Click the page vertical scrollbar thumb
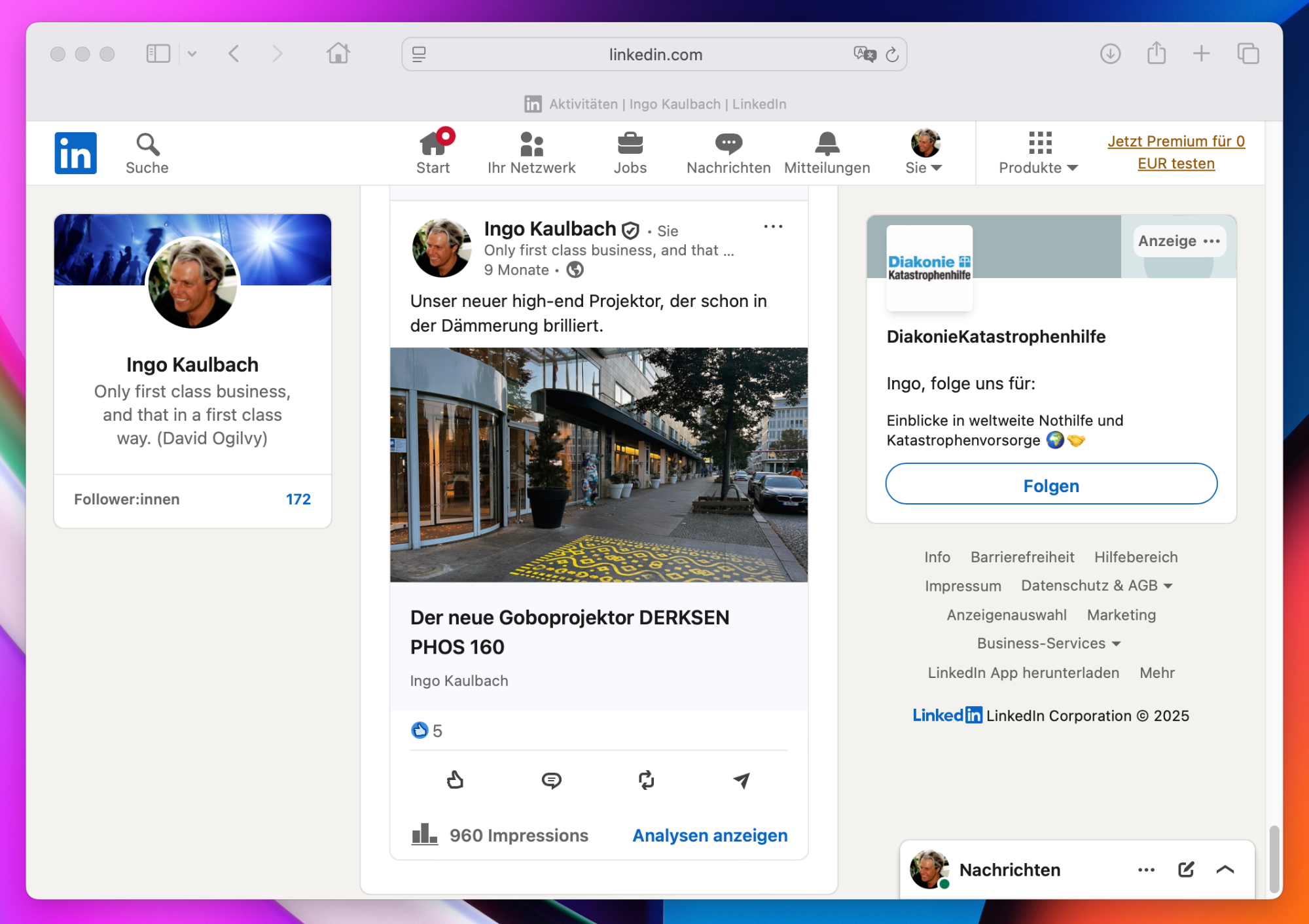 tap(1274, 858)
